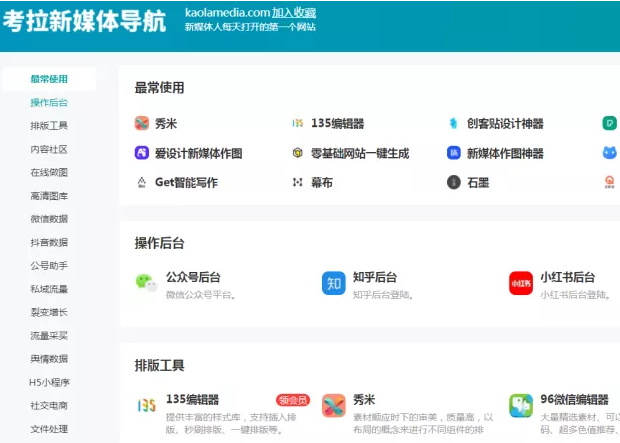Open the 公众号后台 title link
620x443 pixels.
[x=193, y=277]
